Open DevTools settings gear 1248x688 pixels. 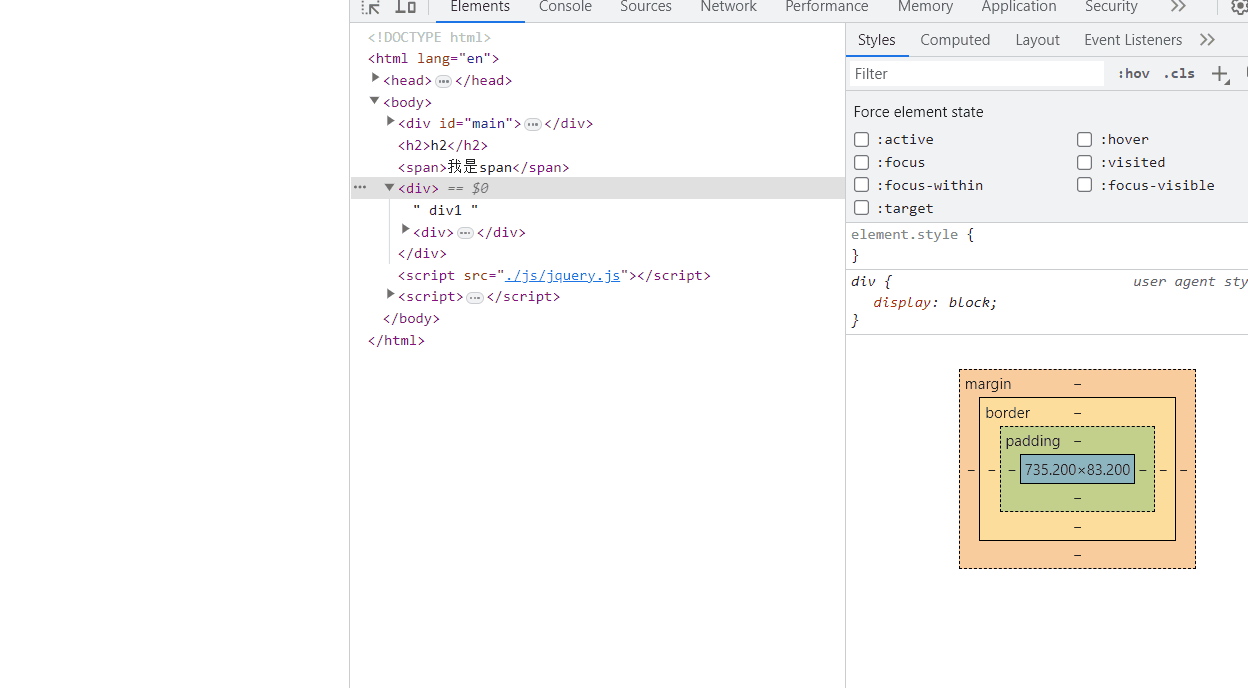click(x=1239, y=7)
